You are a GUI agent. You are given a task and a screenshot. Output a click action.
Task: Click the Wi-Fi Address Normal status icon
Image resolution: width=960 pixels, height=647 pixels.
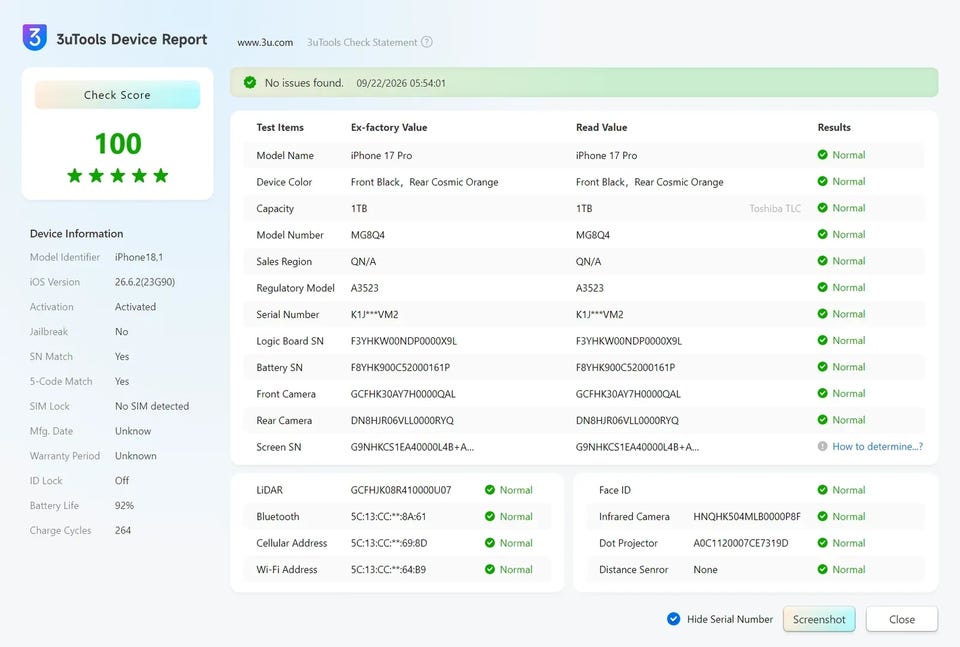[490, 569]
